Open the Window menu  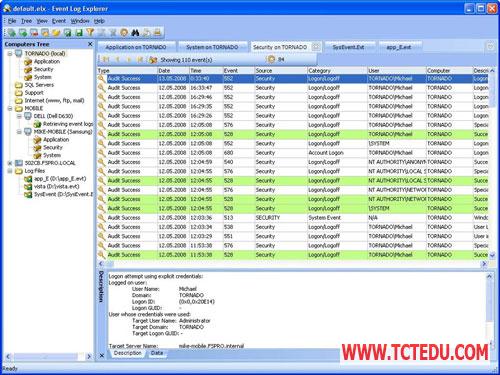pyautogui.click(x=80, y=21)
